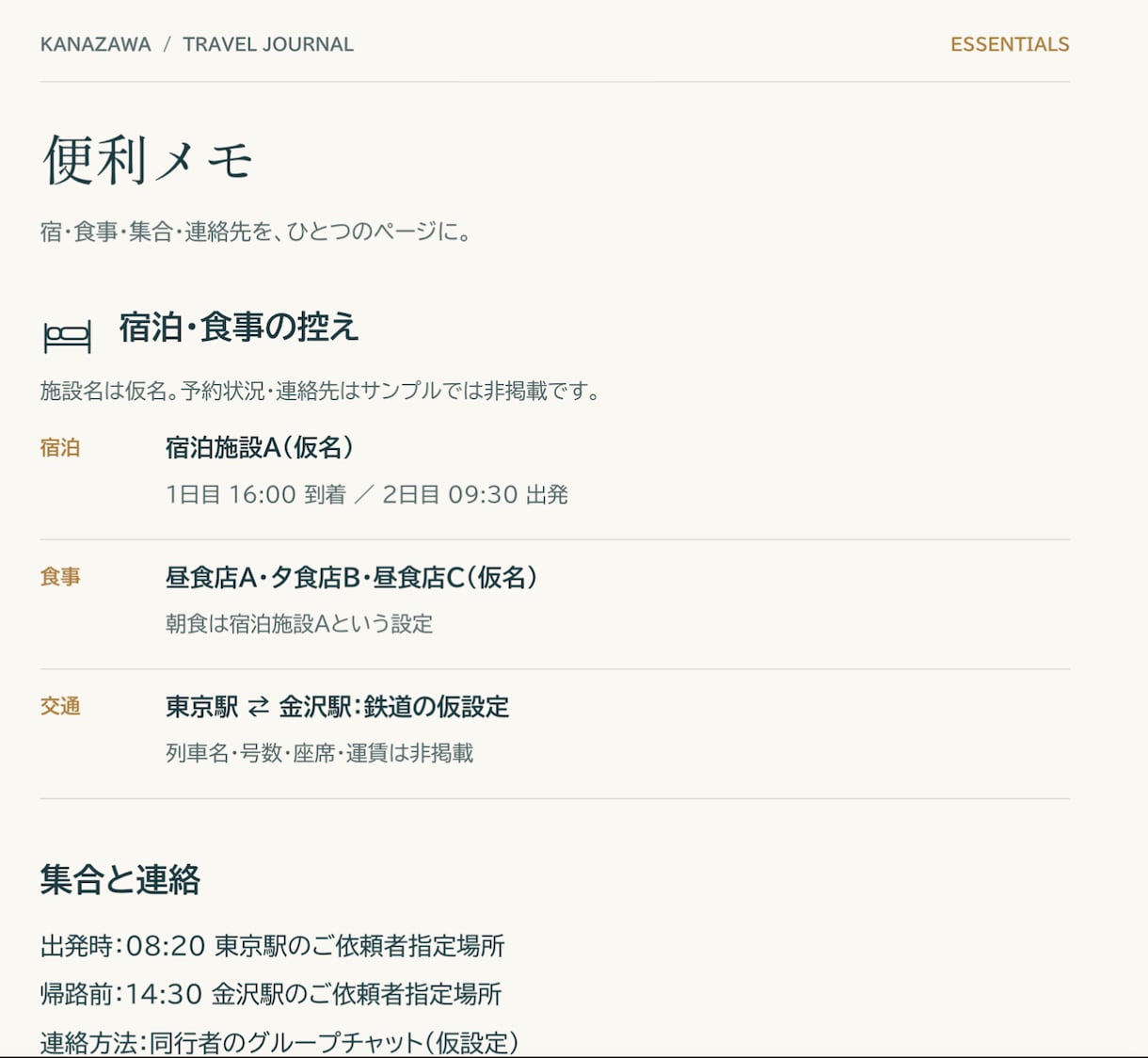Click the 朝食は宿泊施設Aという設定 note
Screen dimensions: 1148x1058
coord(299,623)
